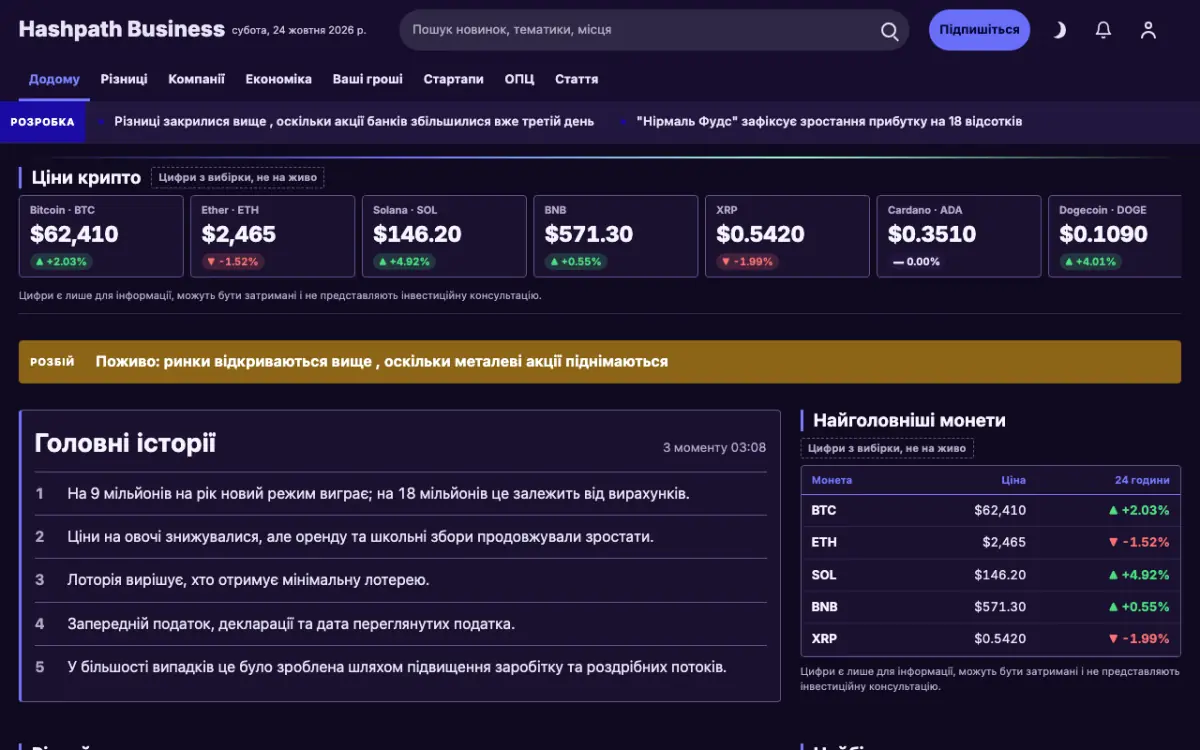The width and height of the screenshot is (1200, 750).
Task: Open the Компанії tab
Action: coord(196,79)
